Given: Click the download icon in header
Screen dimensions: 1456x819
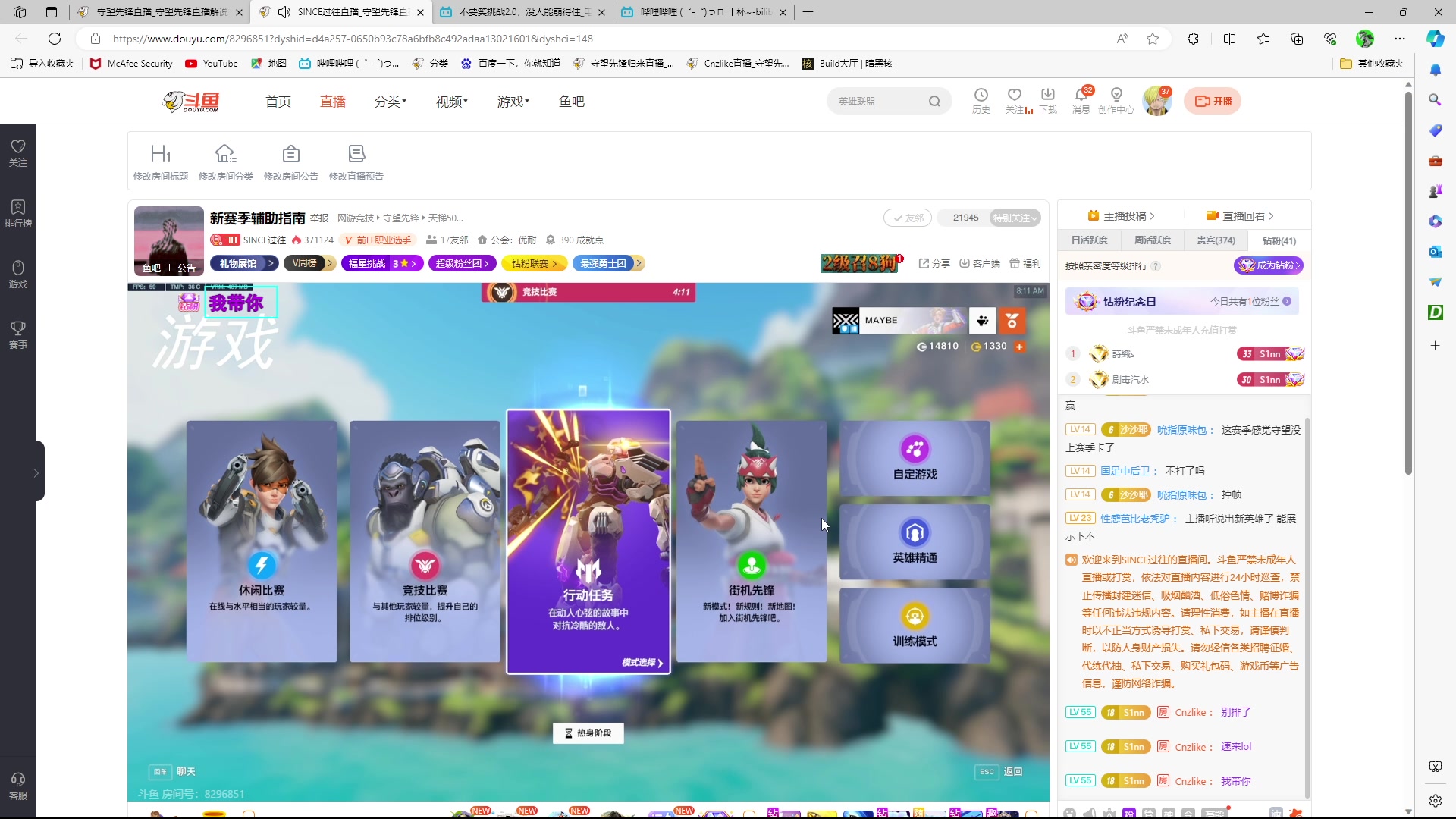Looking at the screenshot, I should [1047, 95].
